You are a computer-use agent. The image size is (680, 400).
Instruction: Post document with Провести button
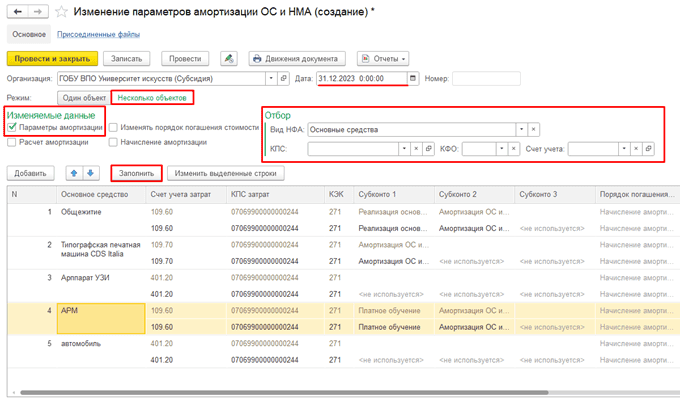[185, 59]
